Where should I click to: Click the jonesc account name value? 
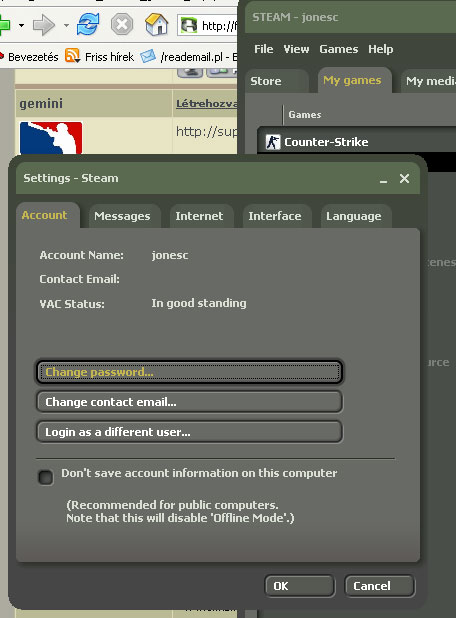[170, 255]
